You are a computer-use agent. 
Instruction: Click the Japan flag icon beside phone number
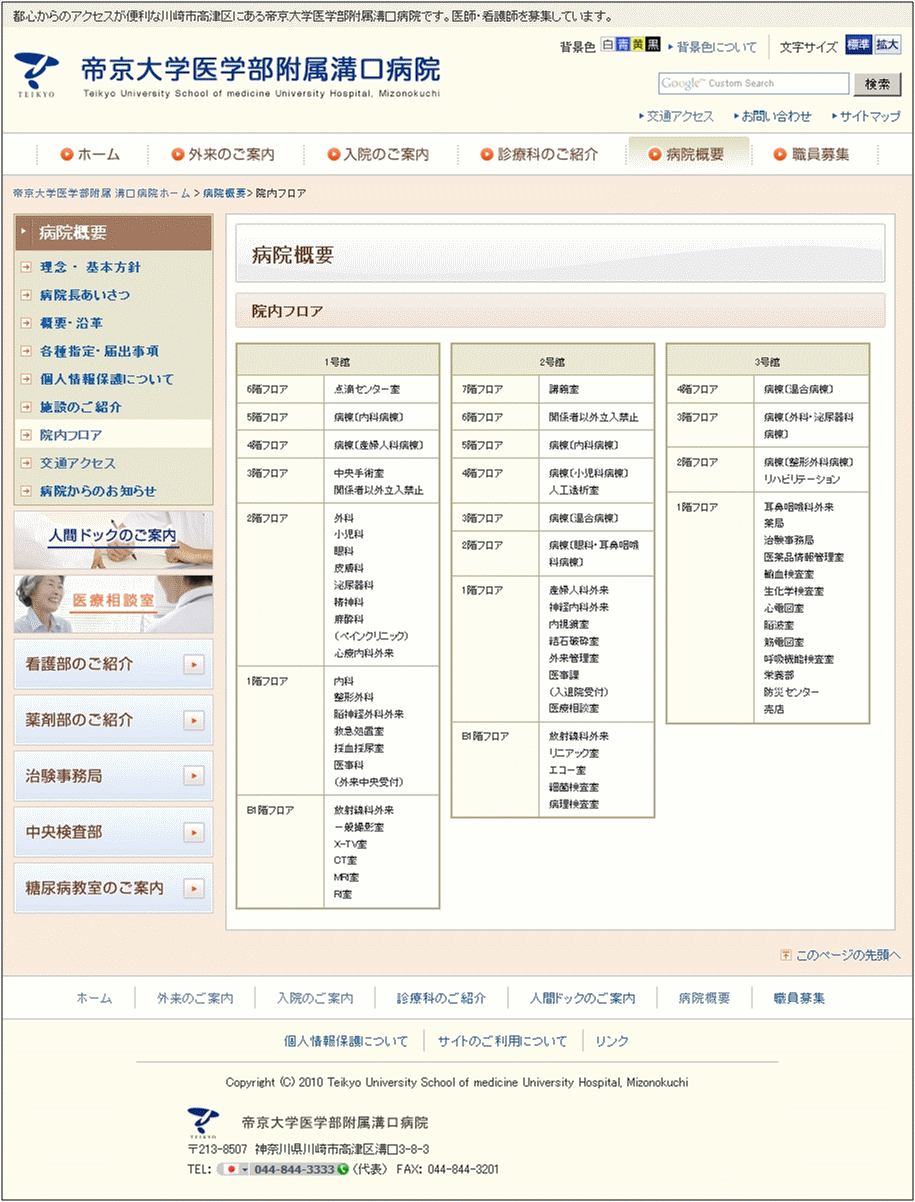(231, 1169)
